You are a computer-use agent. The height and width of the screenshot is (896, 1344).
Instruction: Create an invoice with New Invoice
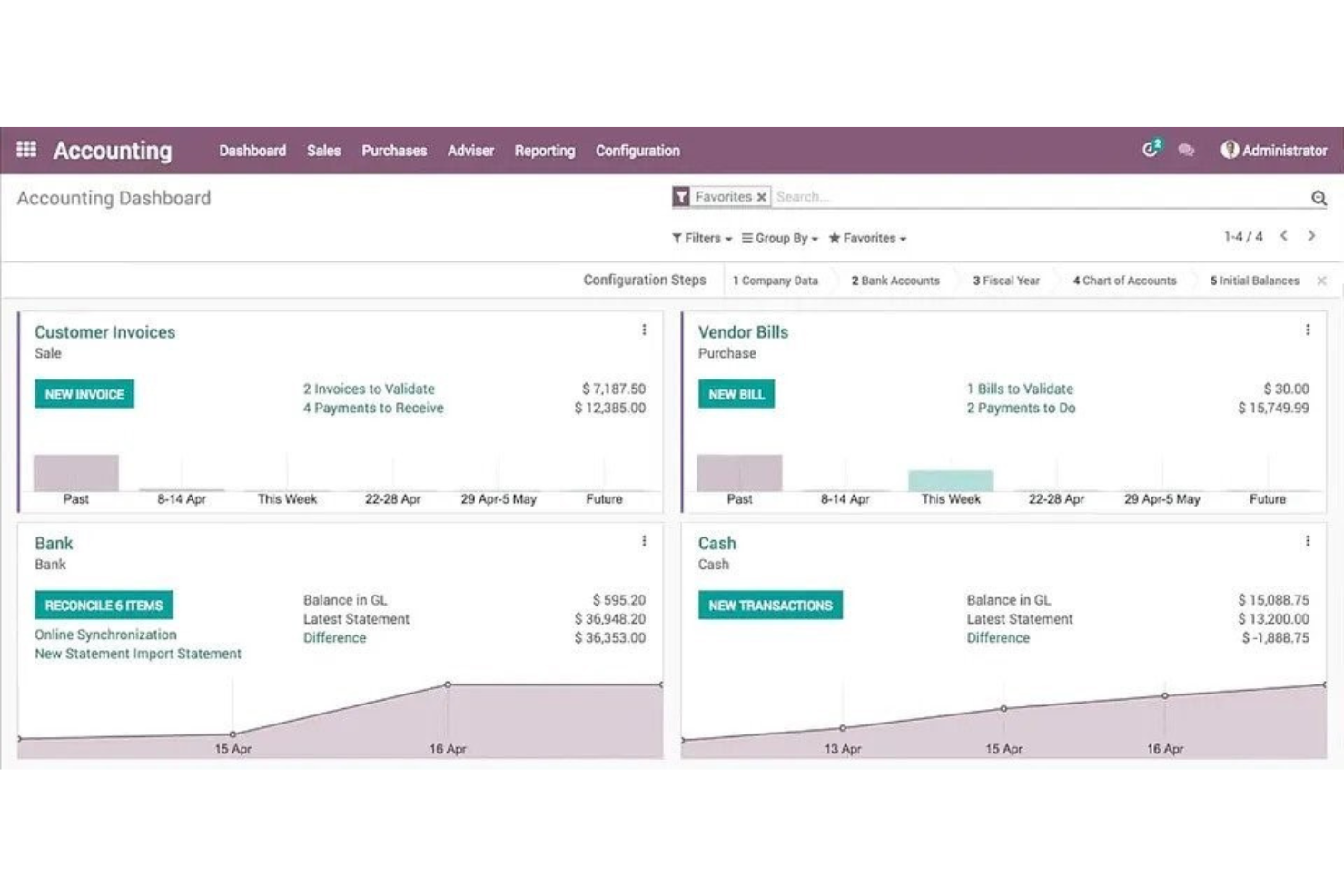tap(84, 394)
